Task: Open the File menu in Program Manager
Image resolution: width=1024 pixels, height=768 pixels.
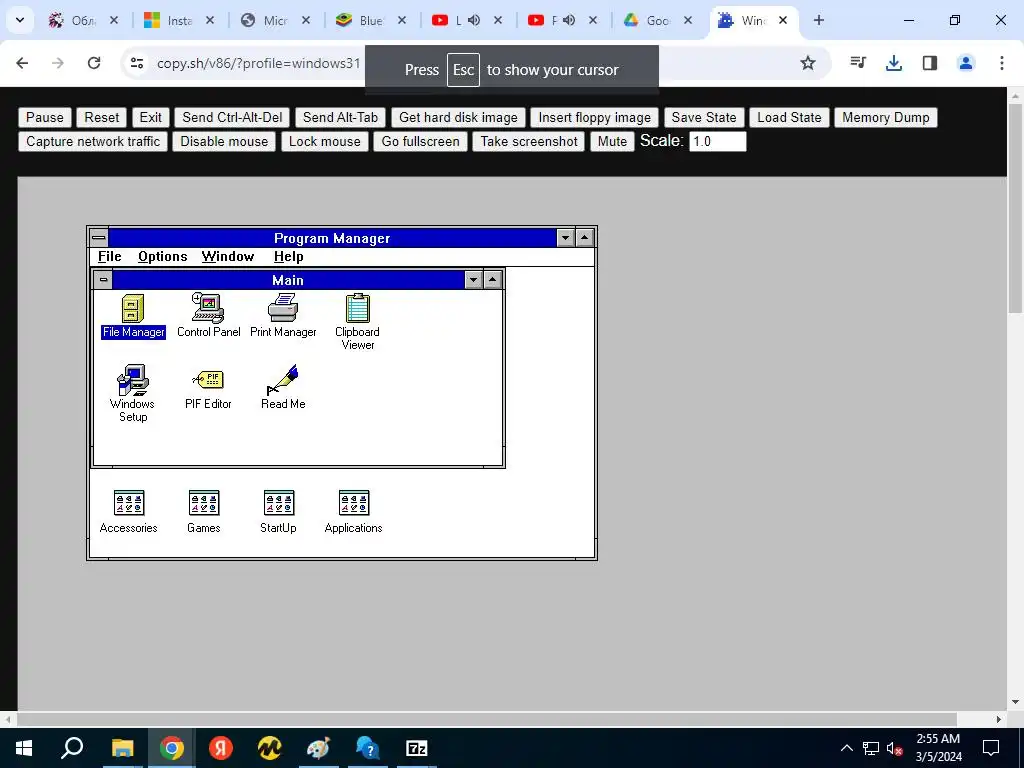Action: tap(110, 257)
